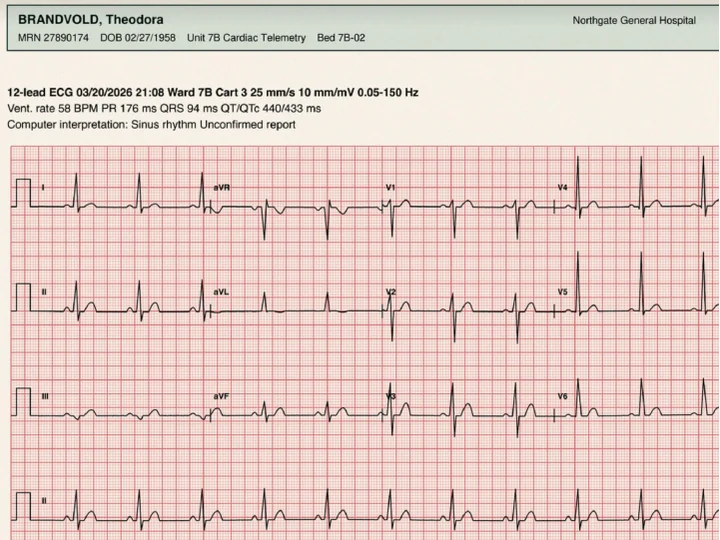The width and height of the screenshot is (720, 540).
Task: Select the MRN 27890174 text
Action: 53,38
